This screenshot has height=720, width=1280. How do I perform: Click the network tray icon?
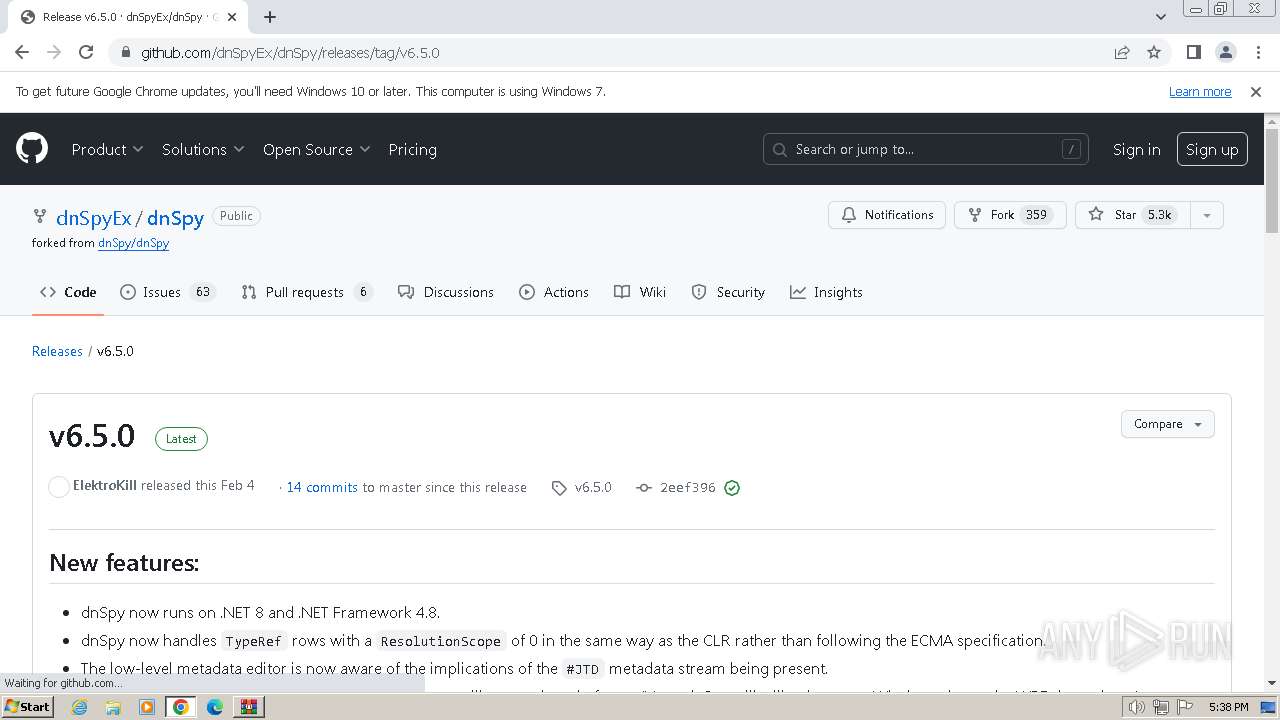1161,707
